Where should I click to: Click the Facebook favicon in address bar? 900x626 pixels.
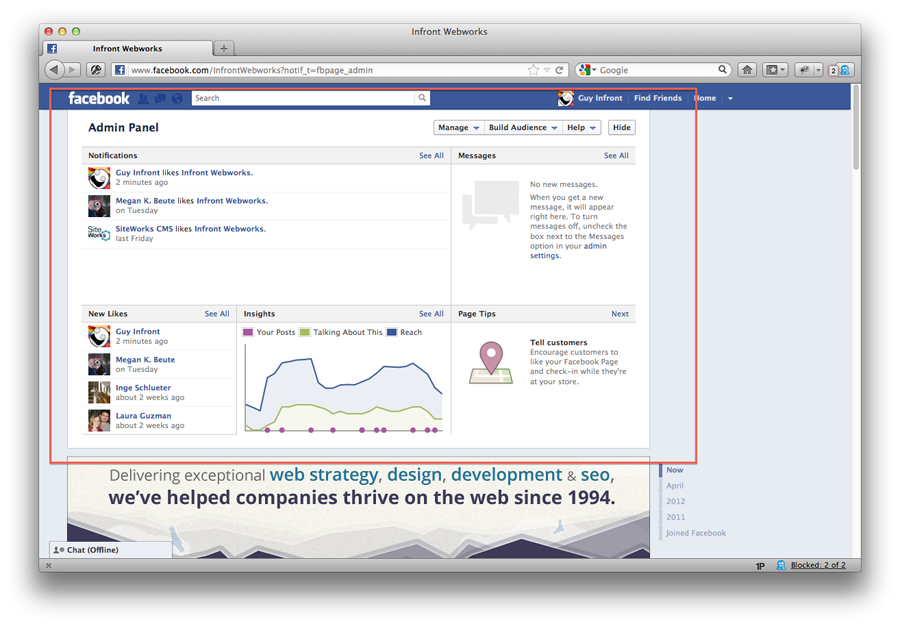click(x=119, y=70)
